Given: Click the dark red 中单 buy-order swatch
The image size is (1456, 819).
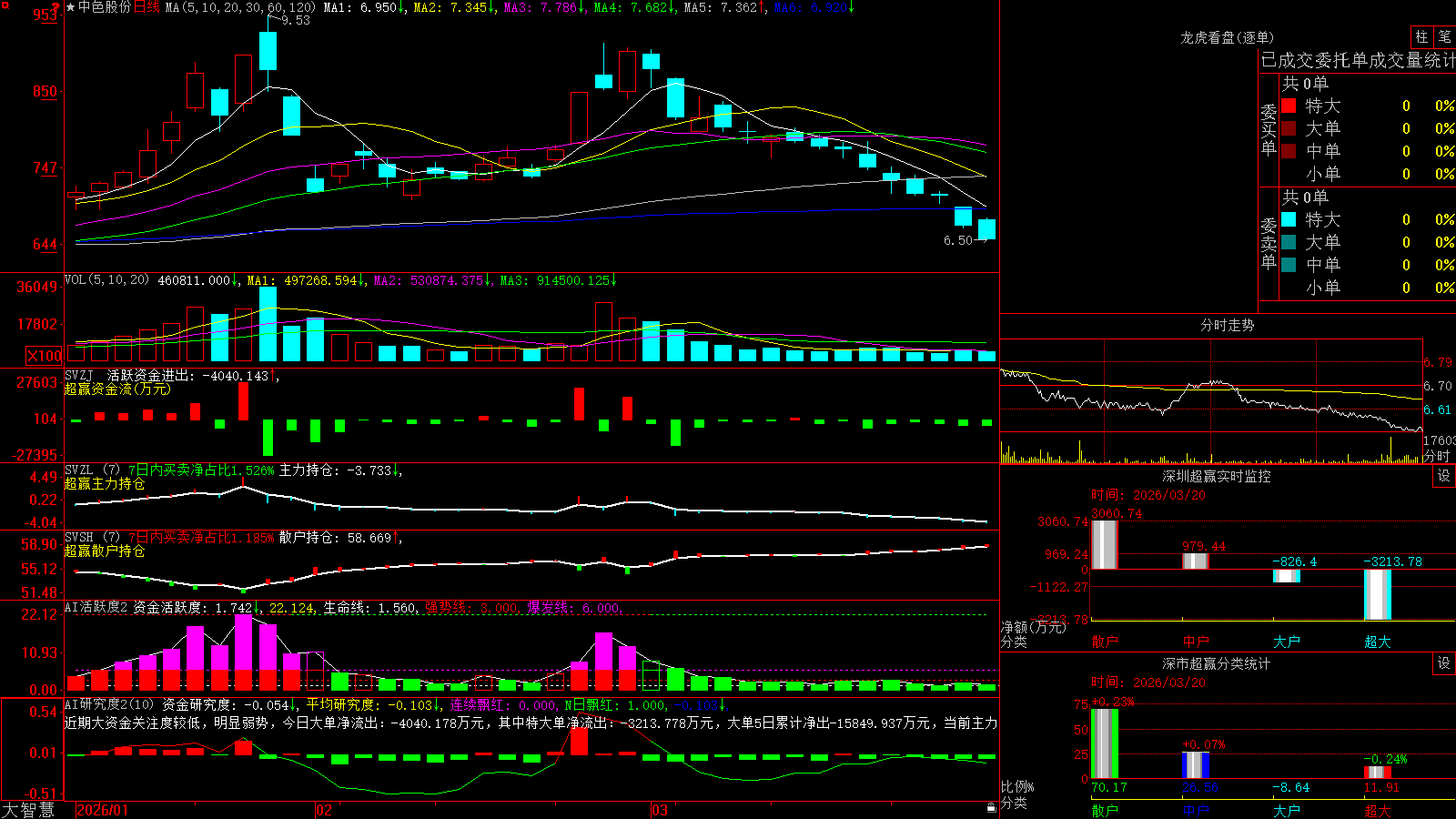Looking at the screenshot, I should [1289, 151].
